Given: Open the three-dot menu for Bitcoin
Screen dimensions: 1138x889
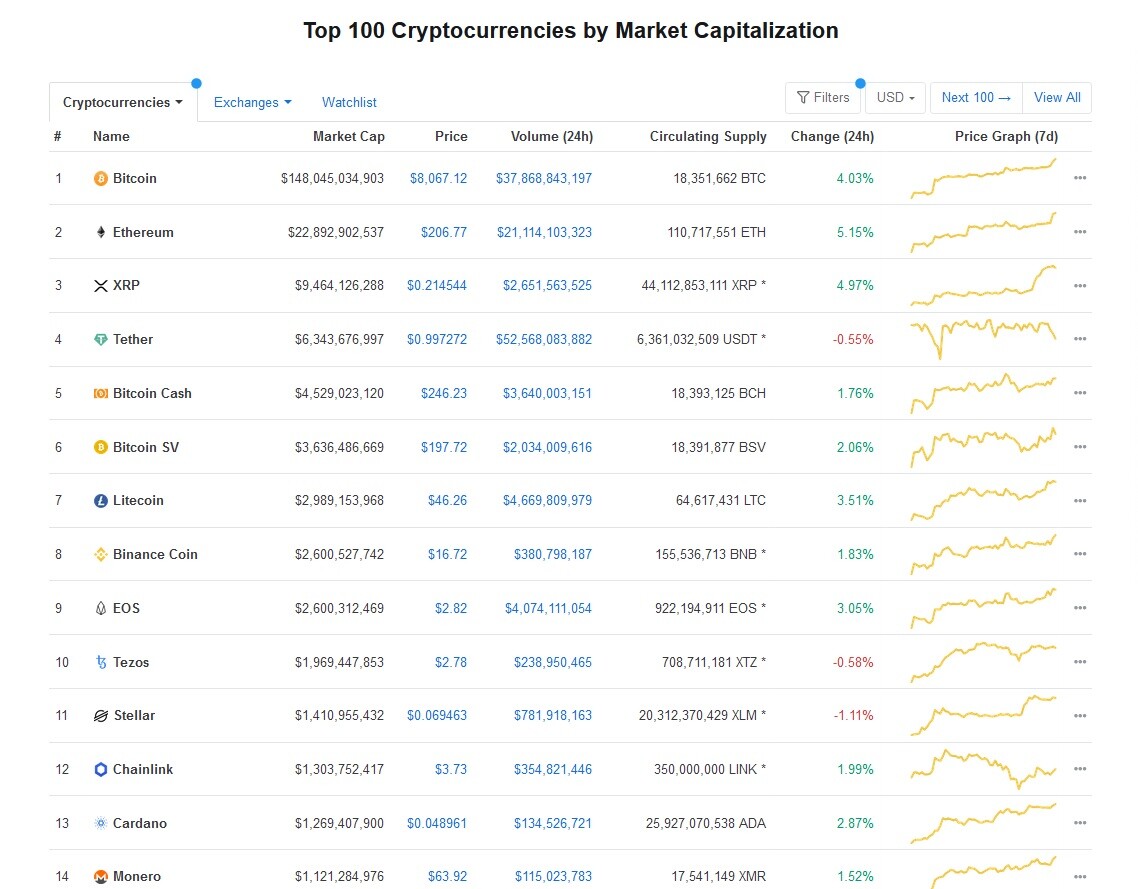Looking at the screenshot, I should point(1080,178).
